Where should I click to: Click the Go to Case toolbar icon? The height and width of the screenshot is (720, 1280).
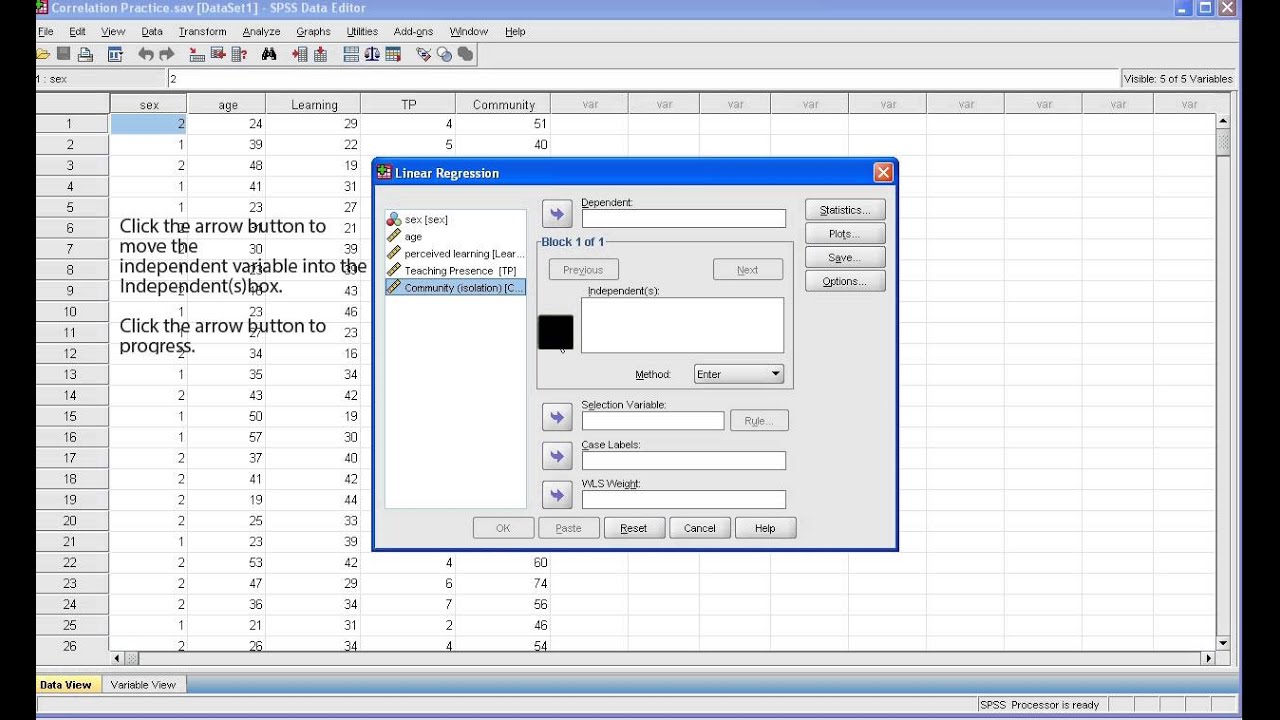tap(197, 54)
